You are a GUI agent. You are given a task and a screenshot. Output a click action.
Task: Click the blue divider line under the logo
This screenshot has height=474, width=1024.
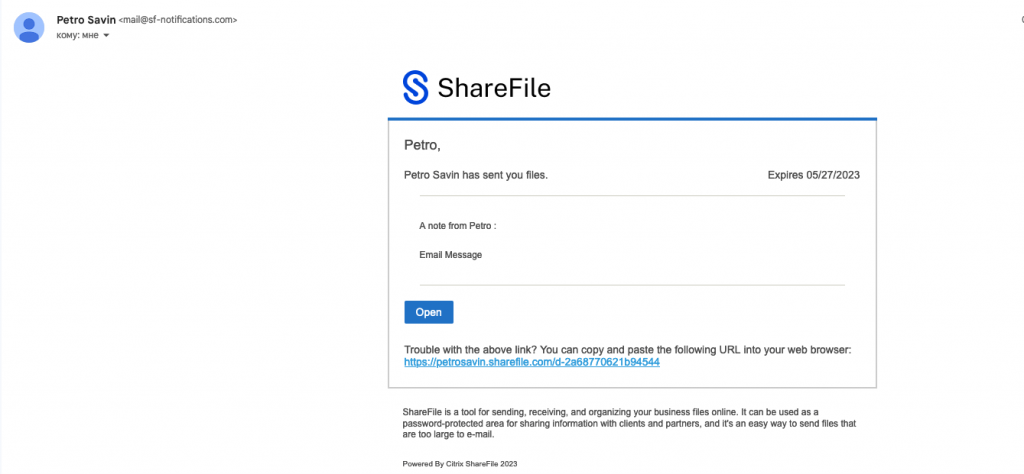[632, 119]
